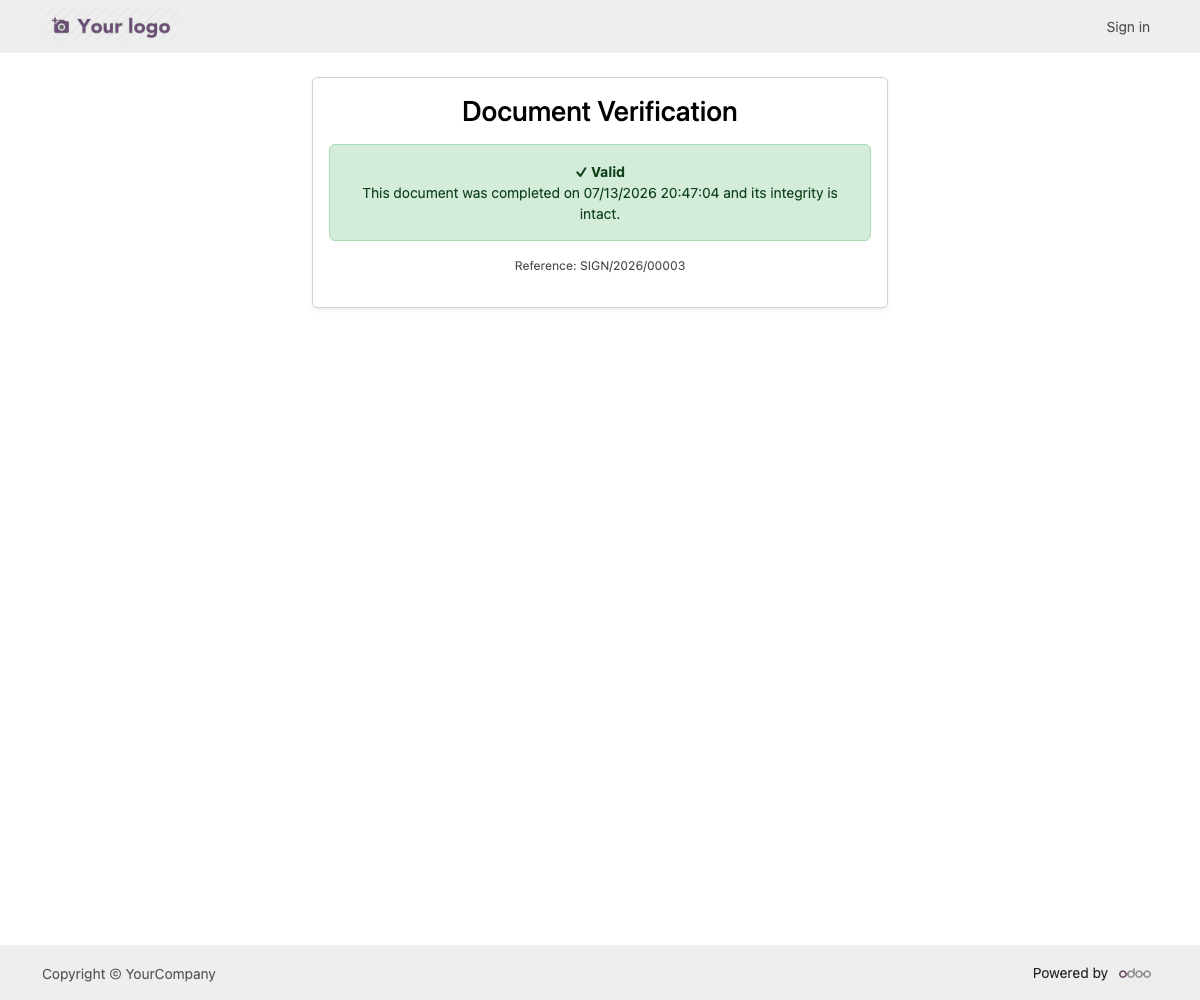Click Copyright © YourCompany text
Image resolution: width=1200 pixels, height=1000 pixels.
129,974
